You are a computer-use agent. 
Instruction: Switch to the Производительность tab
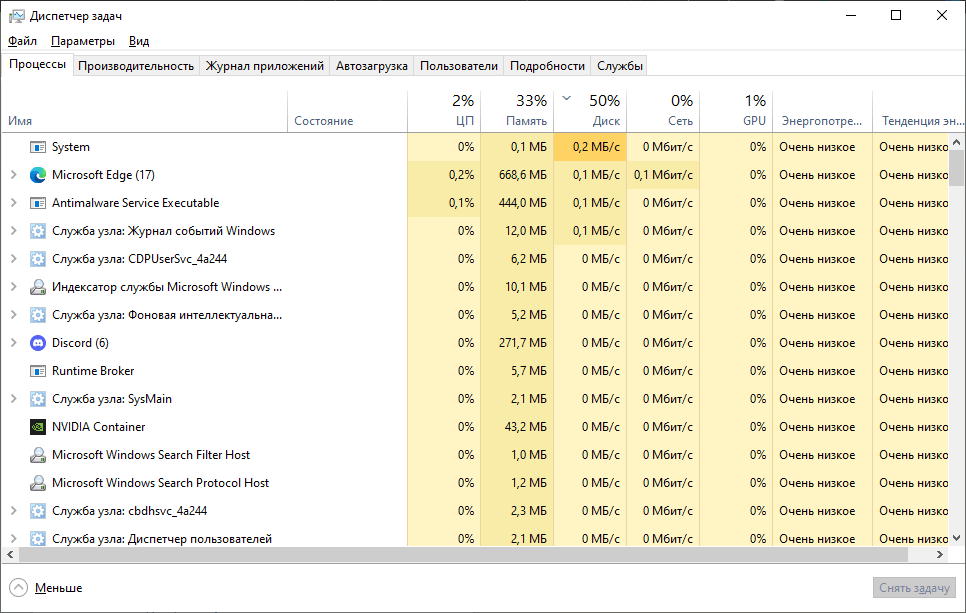tap(136, 66)
